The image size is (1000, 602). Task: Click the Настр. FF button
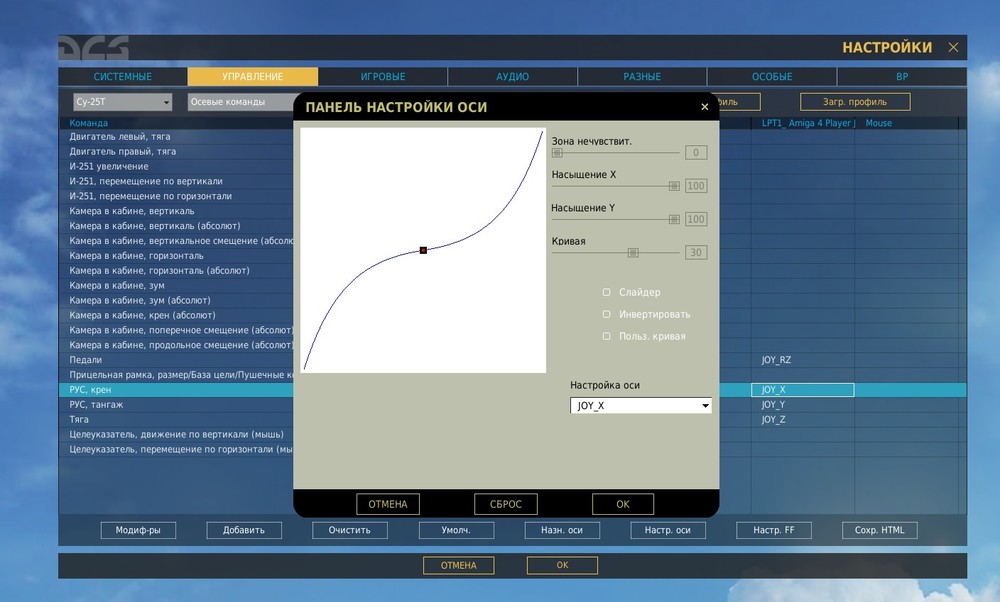tap(774, 530)
